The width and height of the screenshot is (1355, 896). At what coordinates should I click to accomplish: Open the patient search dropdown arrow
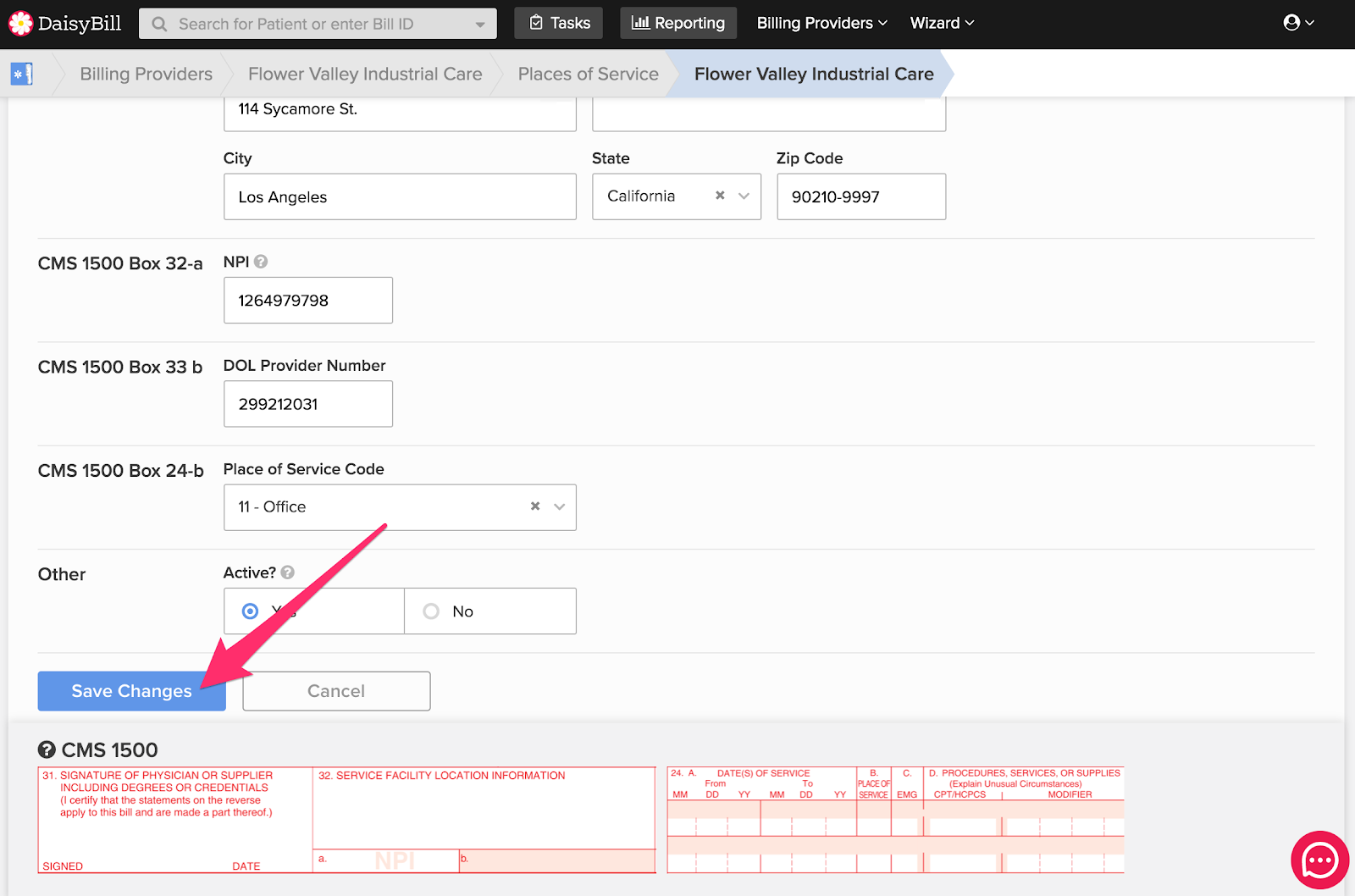coord(480,25)
